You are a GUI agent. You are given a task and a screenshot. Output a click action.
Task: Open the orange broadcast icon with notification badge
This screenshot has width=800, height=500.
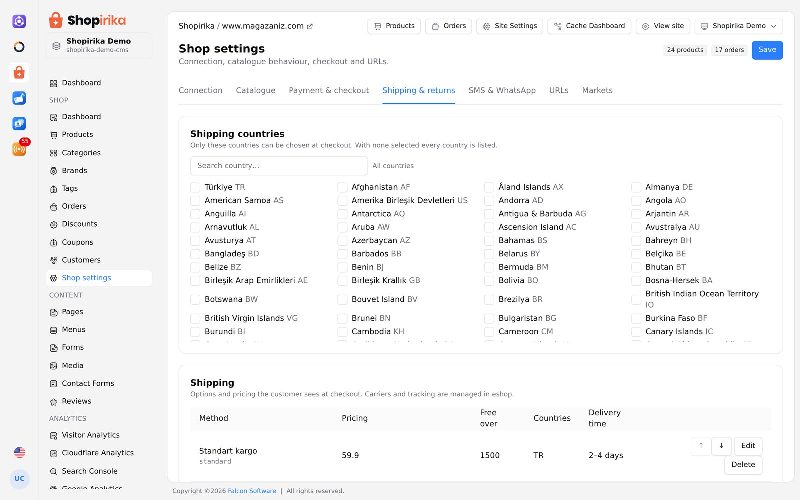point(19,149)
